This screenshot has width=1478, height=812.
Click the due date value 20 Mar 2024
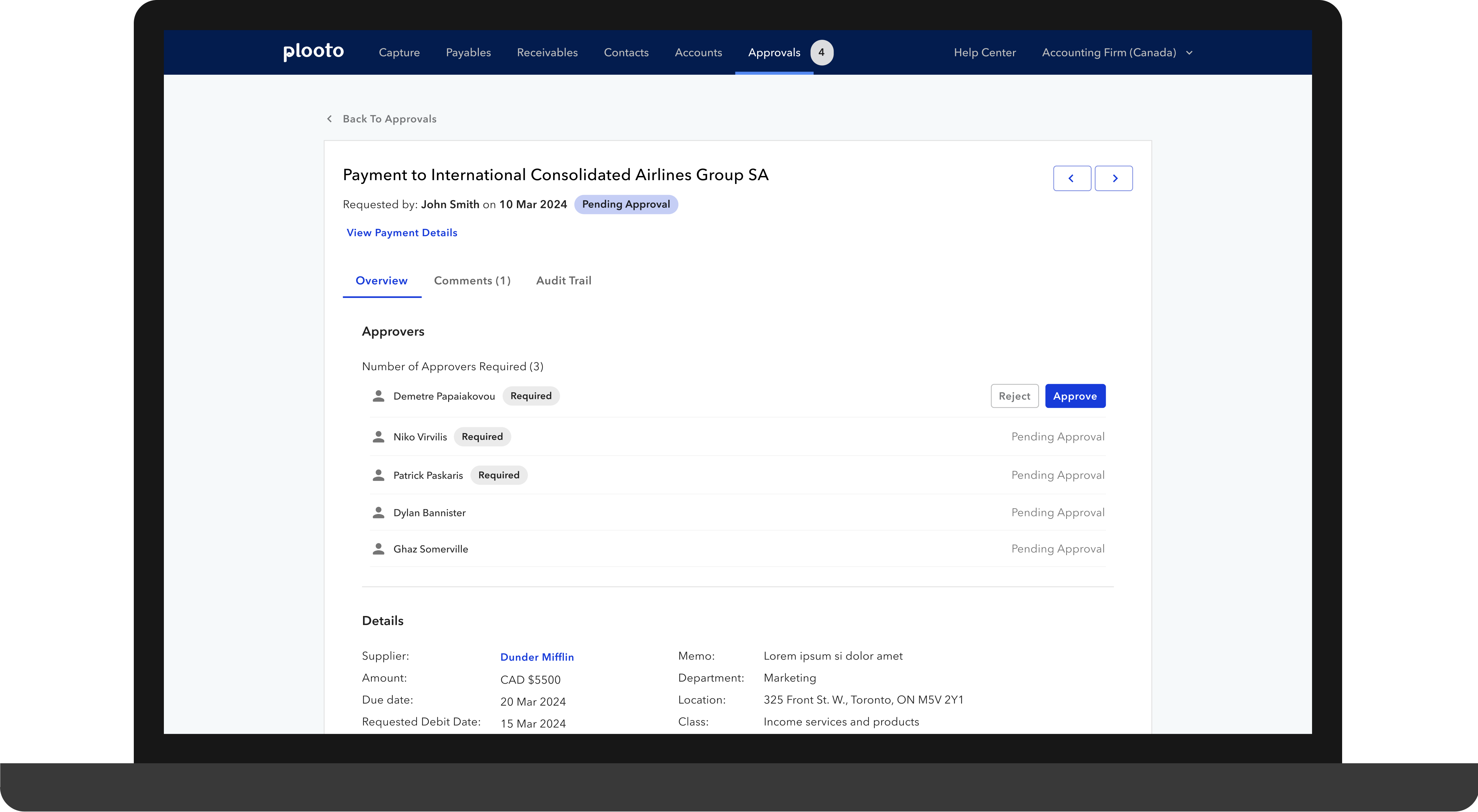[x=533, y=702]
